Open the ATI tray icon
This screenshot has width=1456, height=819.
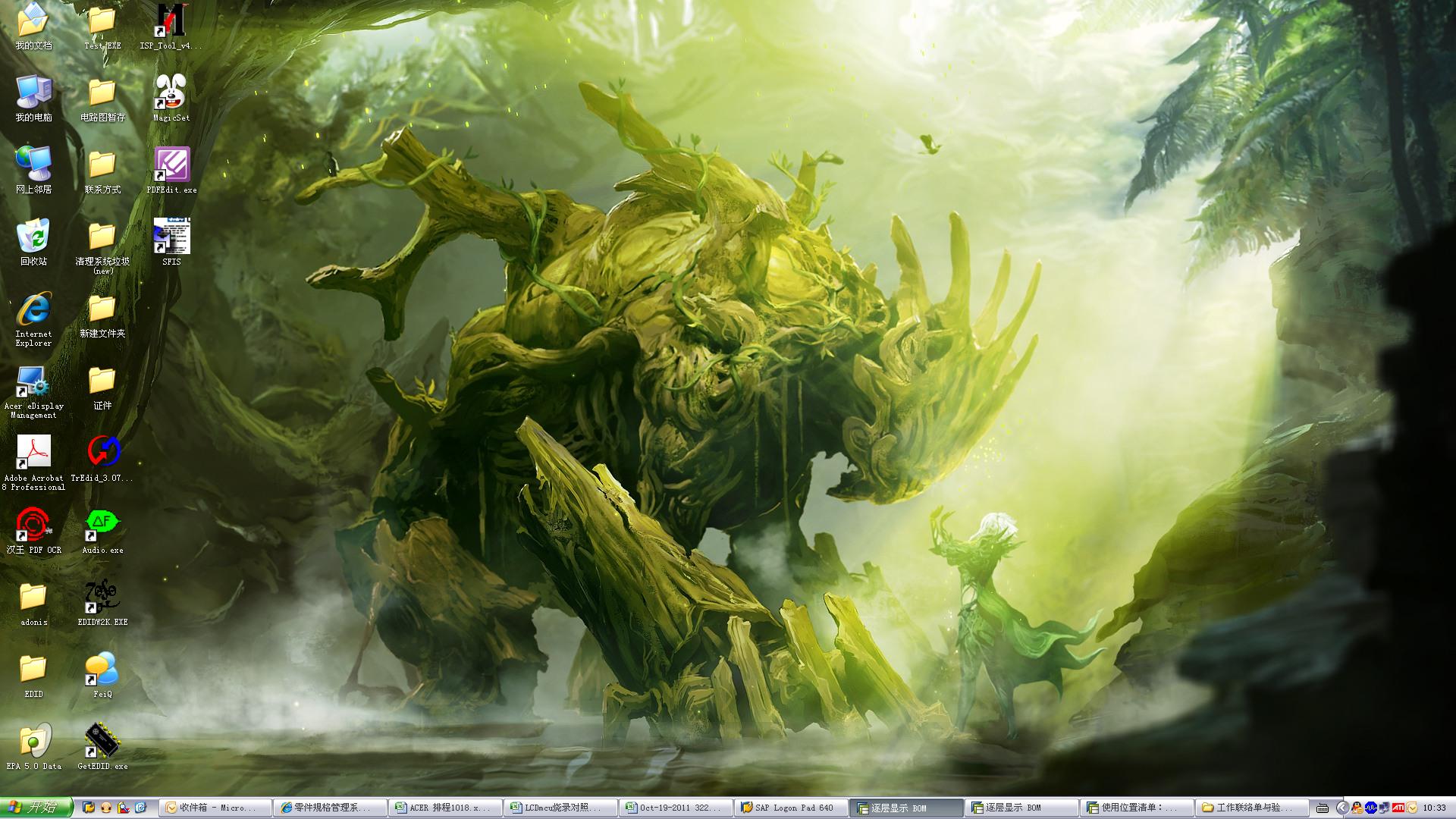click(x=1398, y=808)
